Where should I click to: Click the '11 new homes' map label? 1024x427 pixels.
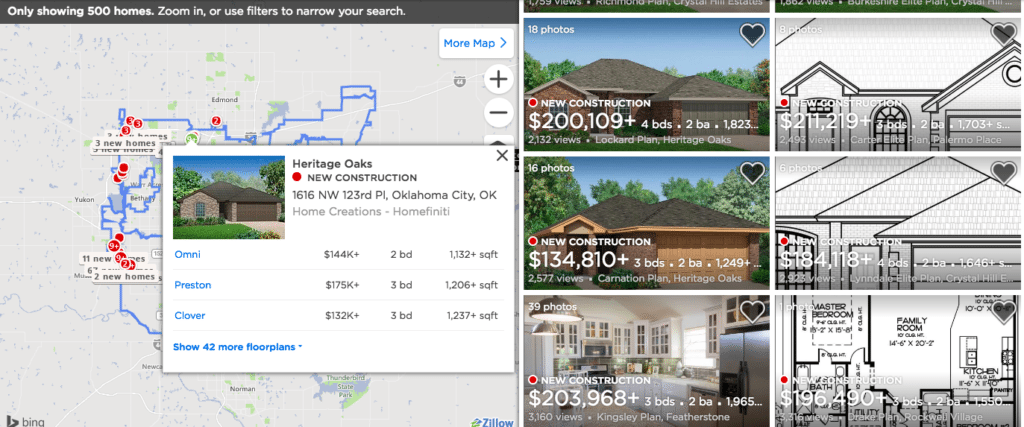click(x=114, y=259)
